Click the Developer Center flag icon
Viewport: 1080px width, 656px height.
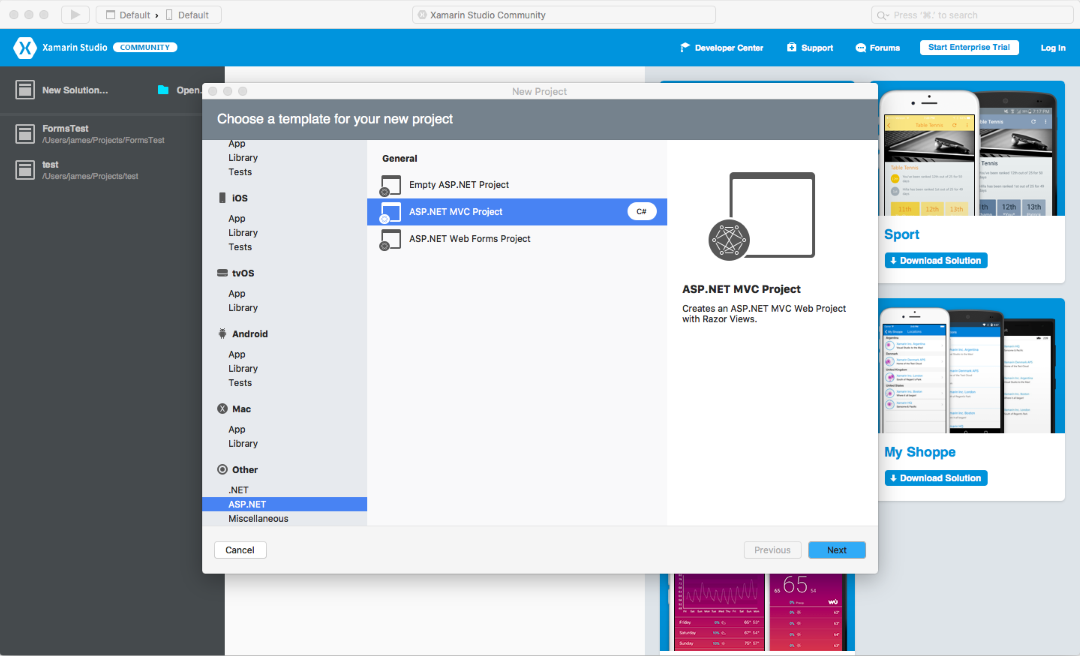point(685,48)
